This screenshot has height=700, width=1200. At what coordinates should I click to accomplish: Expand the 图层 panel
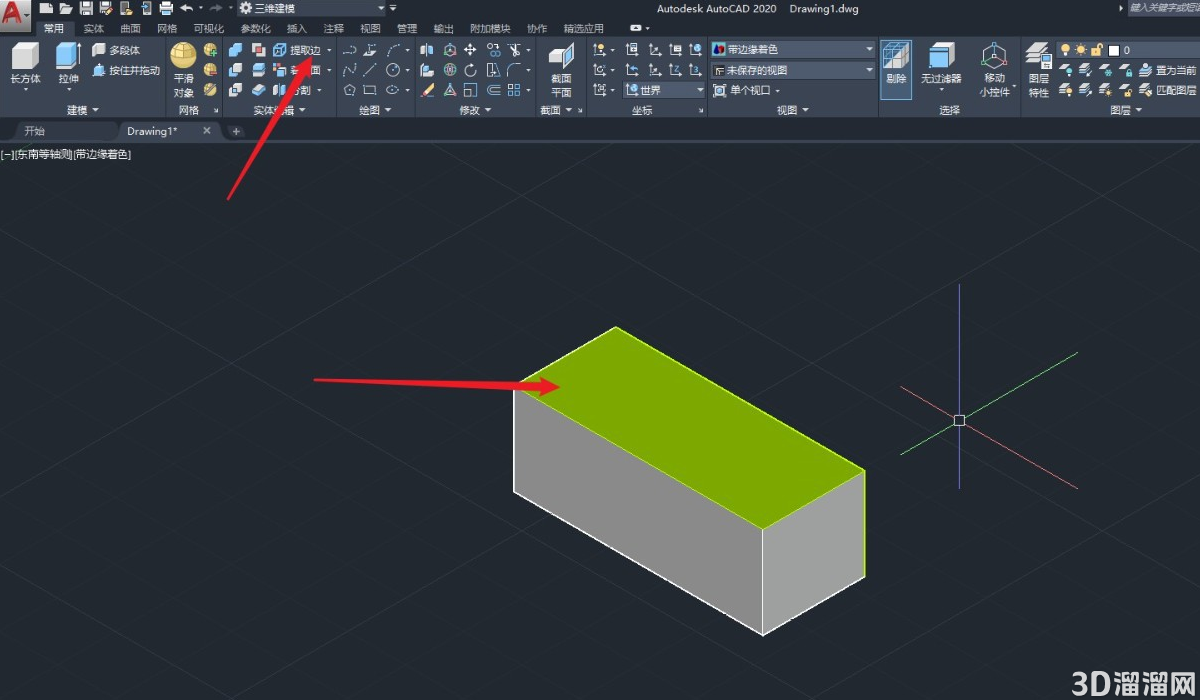pyautogui.click(x=1125, y=110)
